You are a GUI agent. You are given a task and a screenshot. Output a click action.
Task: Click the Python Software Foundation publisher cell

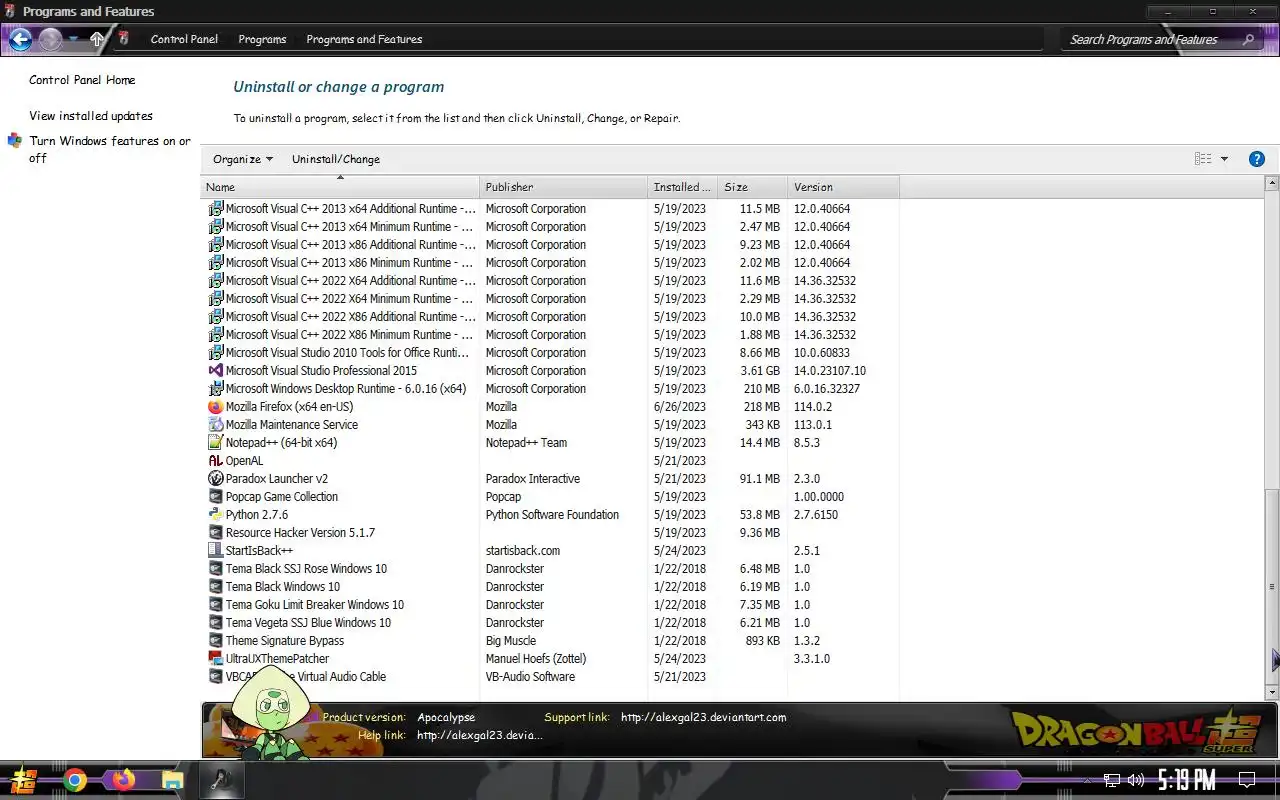click(552, 515)
